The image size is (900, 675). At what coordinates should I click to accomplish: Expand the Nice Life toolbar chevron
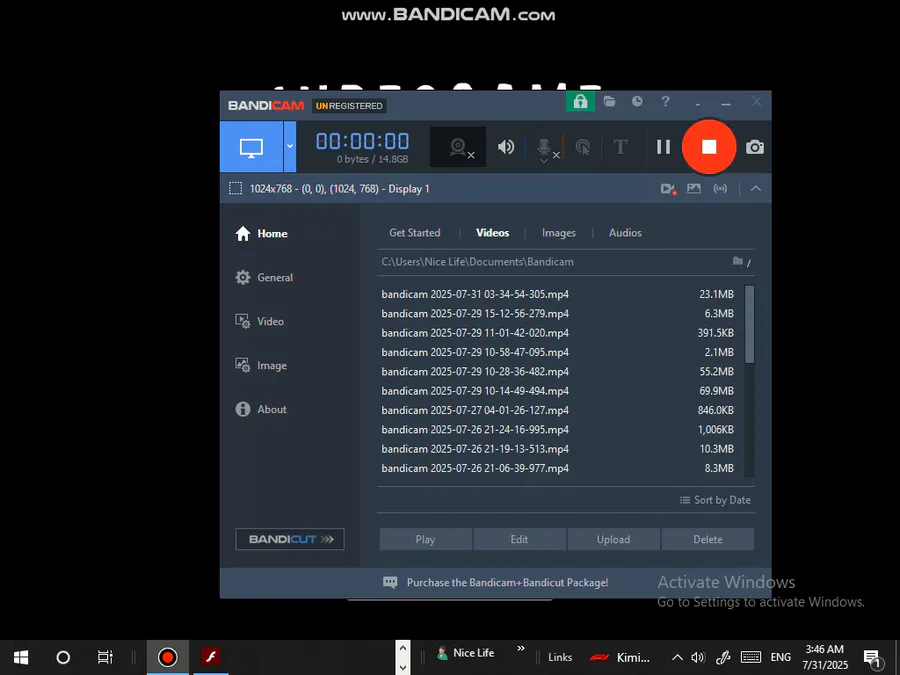point(521,649)
